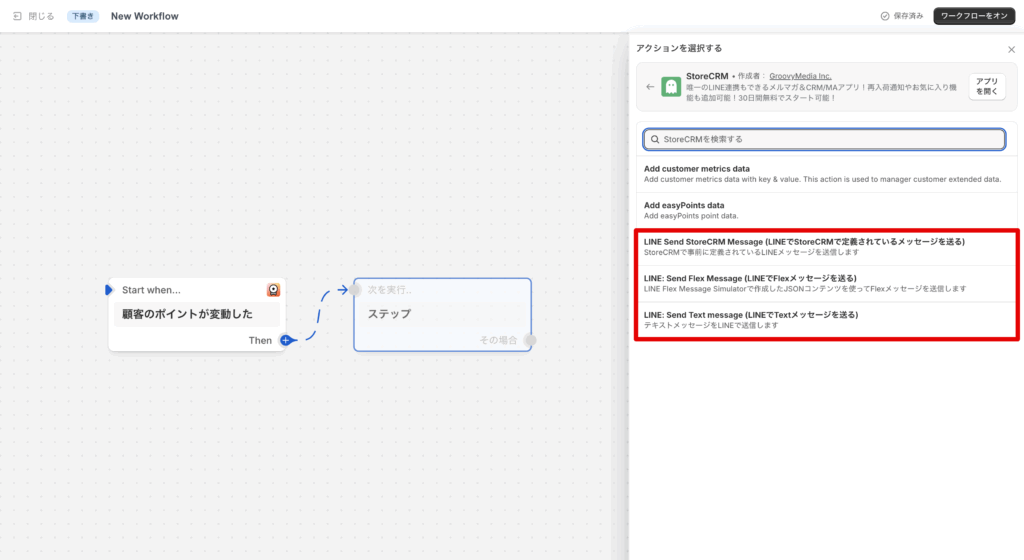The image size is (1024, 560).
Task: Open the GroovyMedia Inc. developer link
Action: click(x=800, y=76)
